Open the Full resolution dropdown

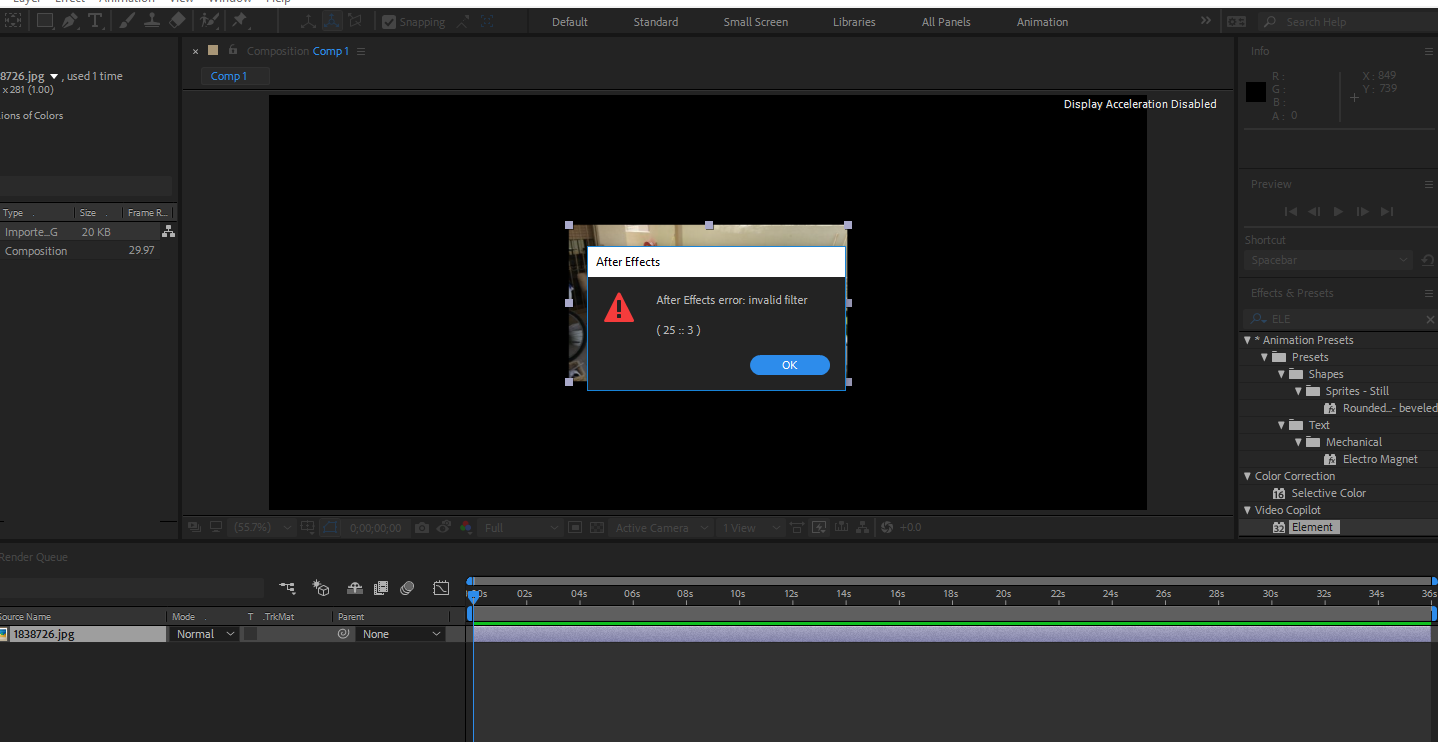point(522,527)
